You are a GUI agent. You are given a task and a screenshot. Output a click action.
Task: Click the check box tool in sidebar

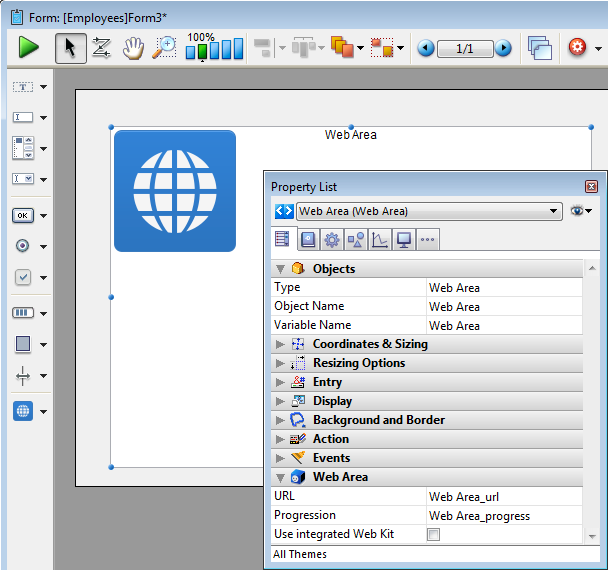pos(23,277)
